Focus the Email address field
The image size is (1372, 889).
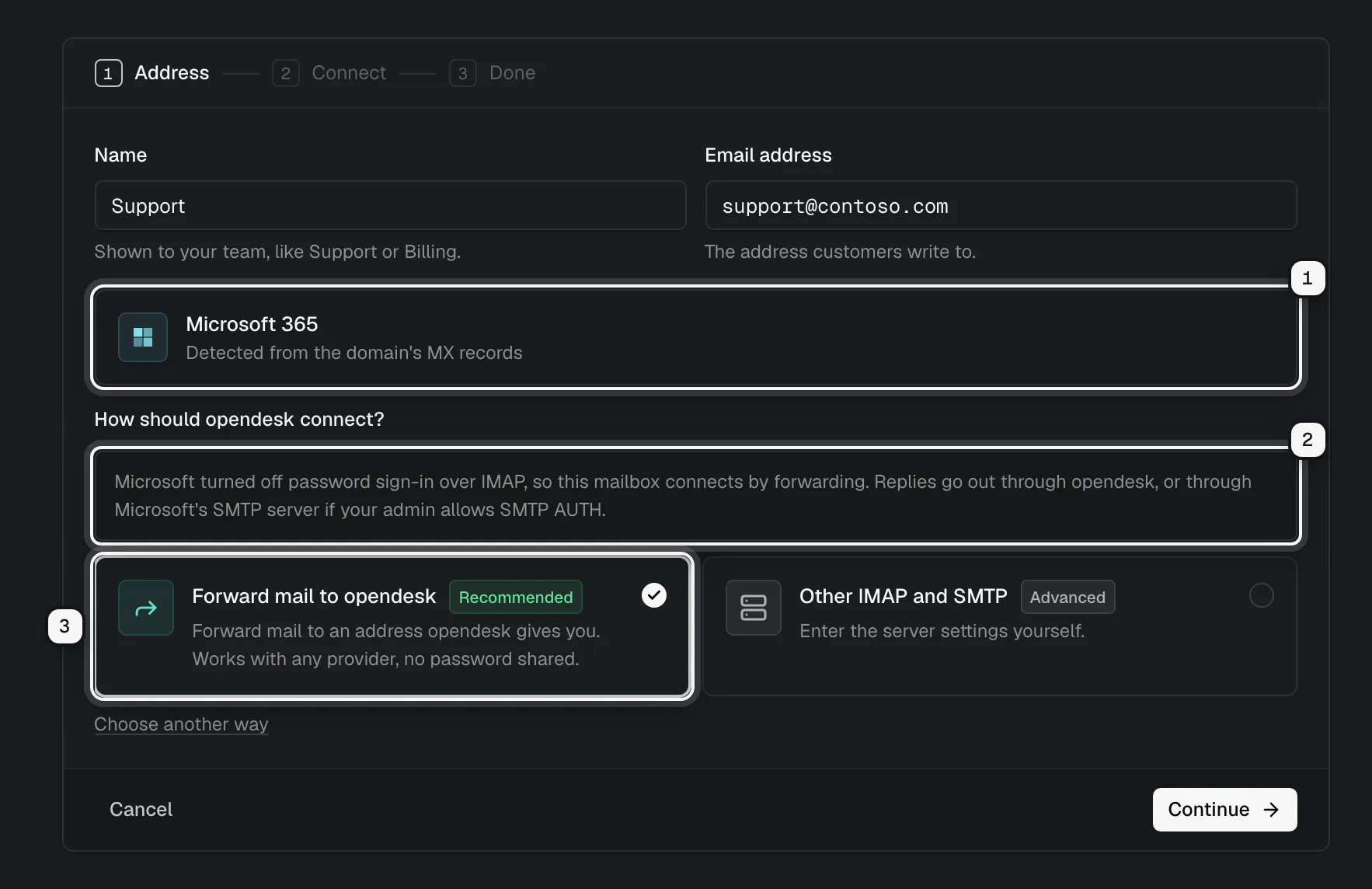(x=1001, y=205)
